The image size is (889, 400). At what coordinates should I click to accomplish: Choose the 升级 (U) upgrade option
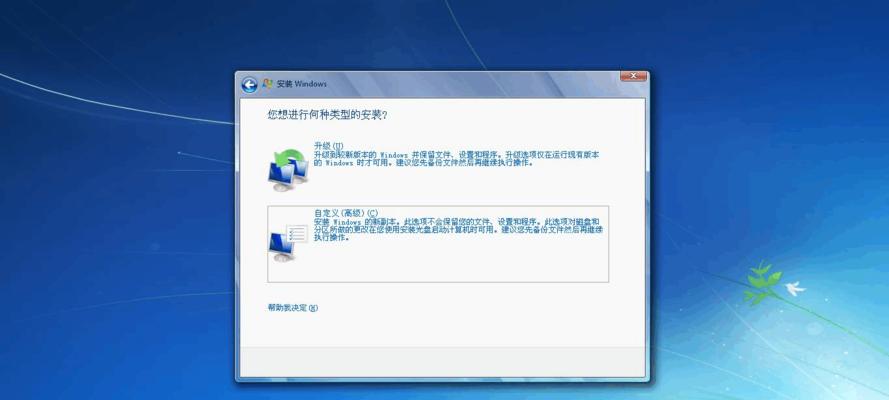[x=329, y=146]
